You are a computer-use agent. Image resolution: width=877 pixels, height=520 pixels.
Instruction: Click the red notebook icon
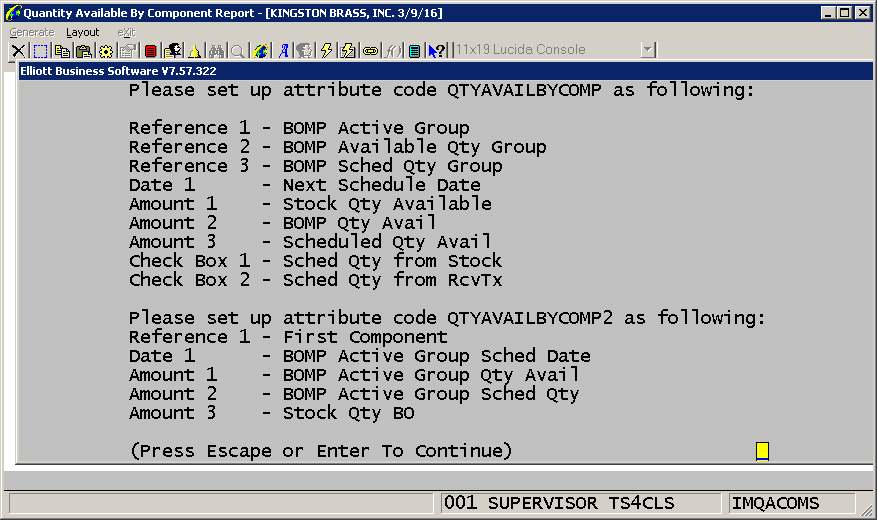point(151,50)
